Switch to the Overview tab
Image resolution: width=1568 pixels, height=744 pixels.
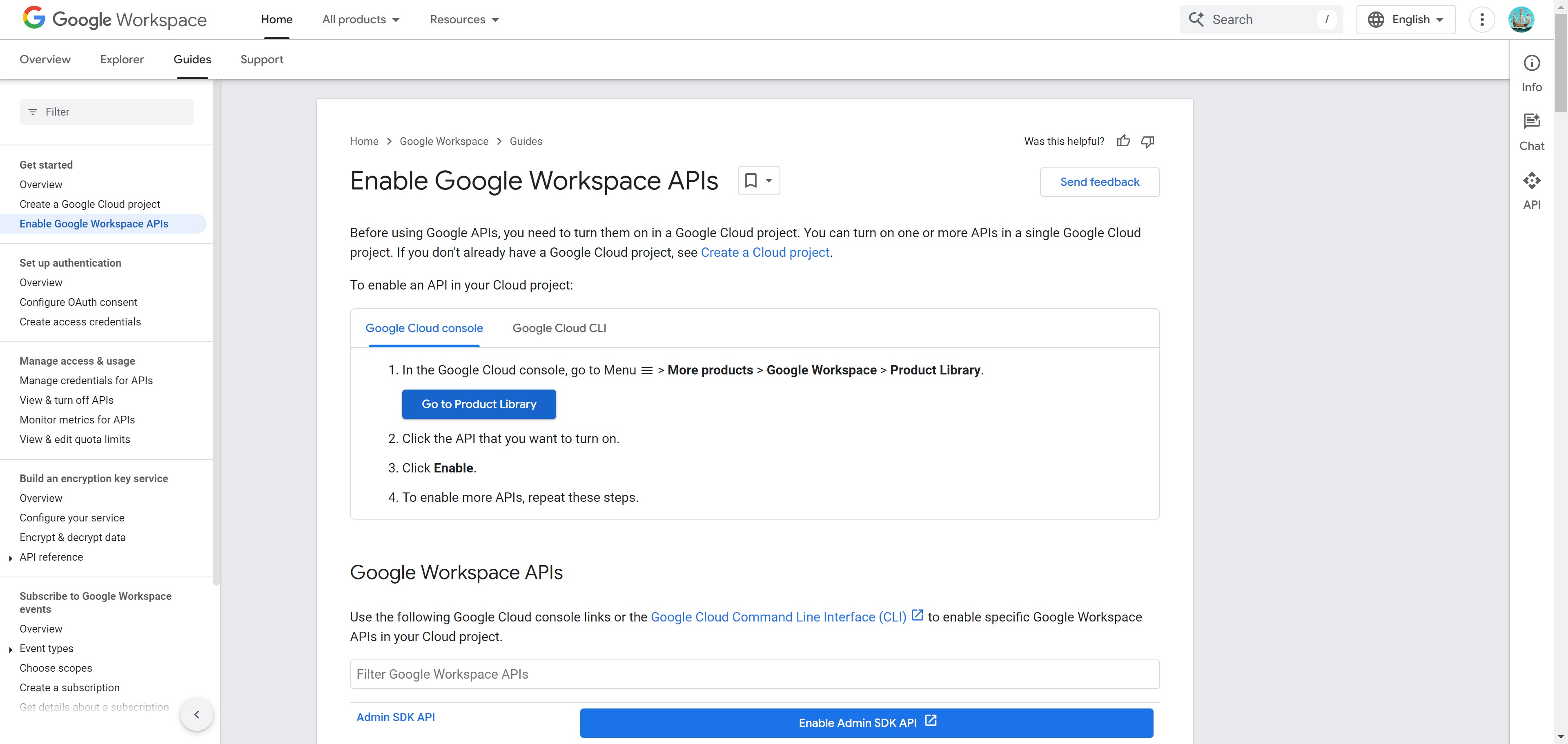[45, 59]
